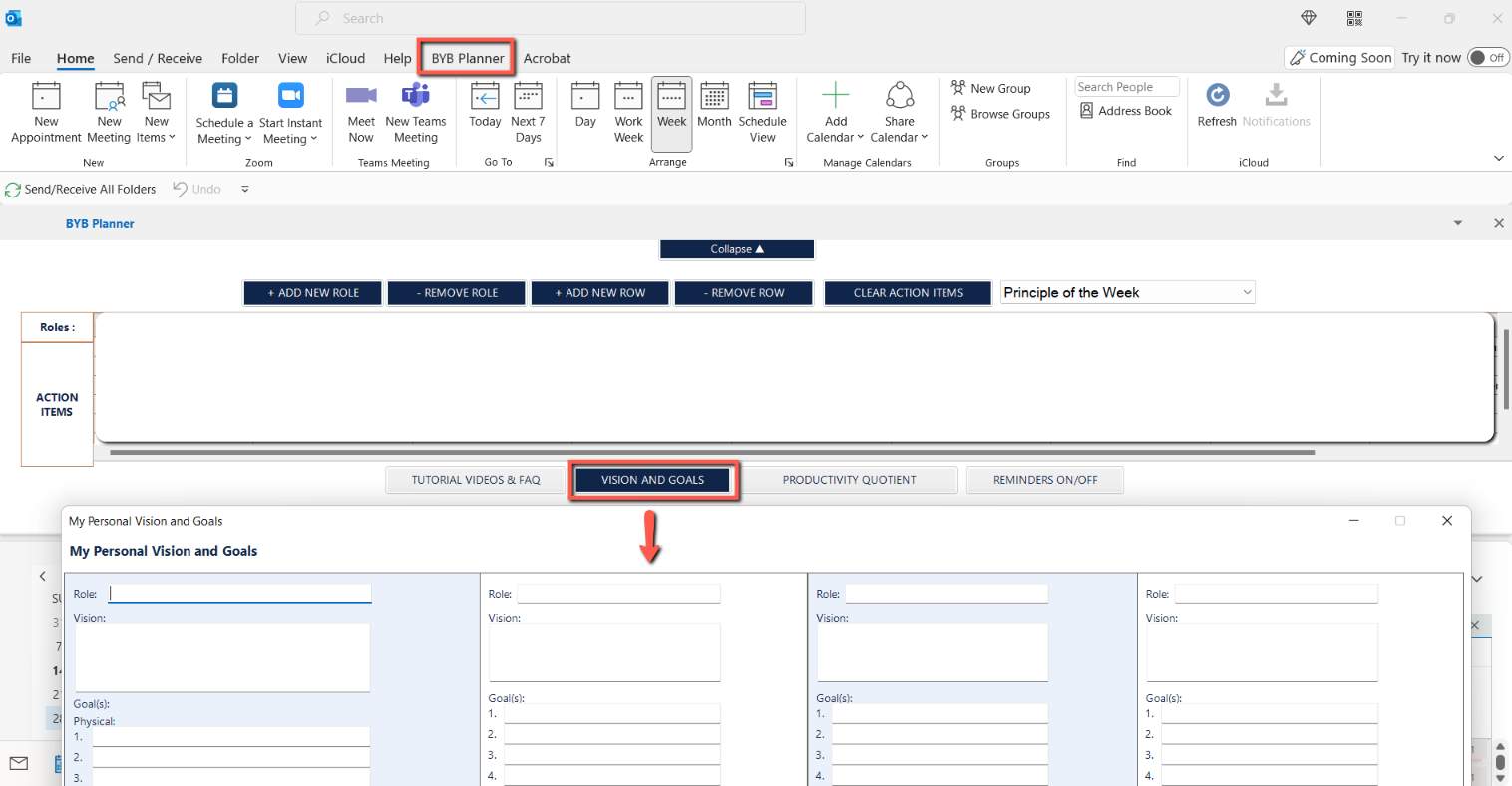
Task: Switch calendar to Day view
Action: (585, 105)
